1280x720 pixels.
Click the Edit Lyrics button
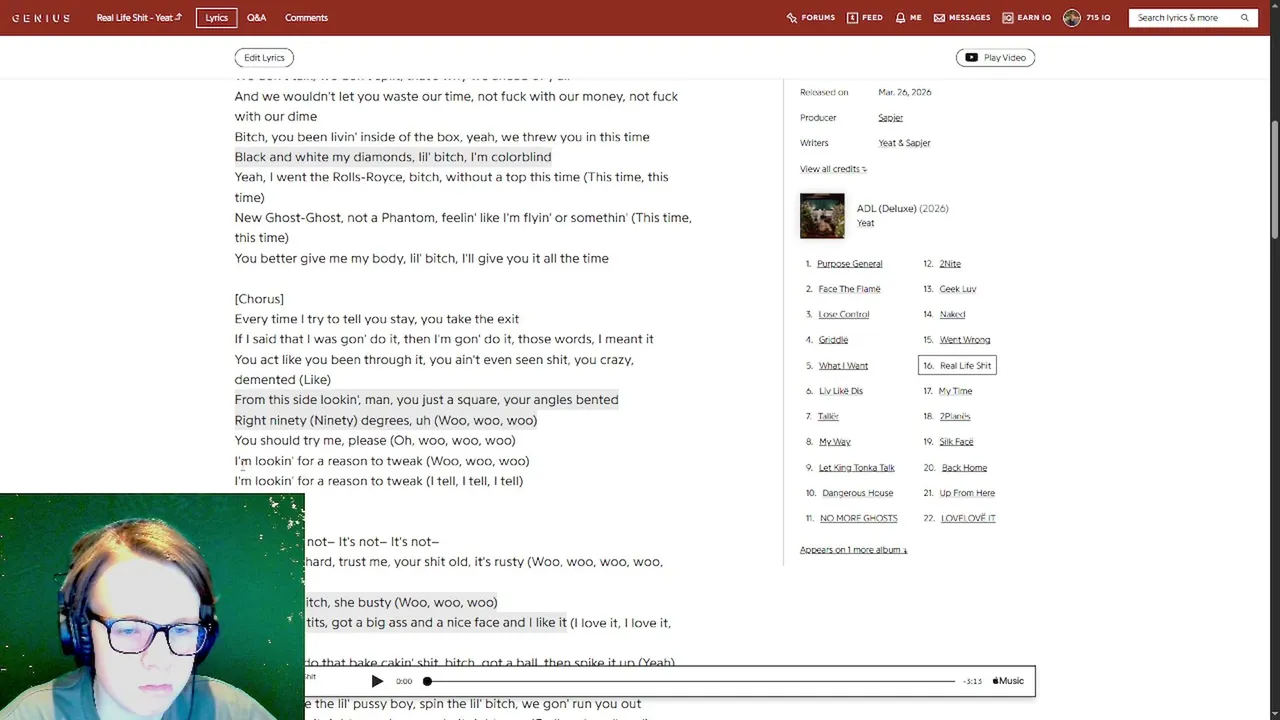[265, 58]
